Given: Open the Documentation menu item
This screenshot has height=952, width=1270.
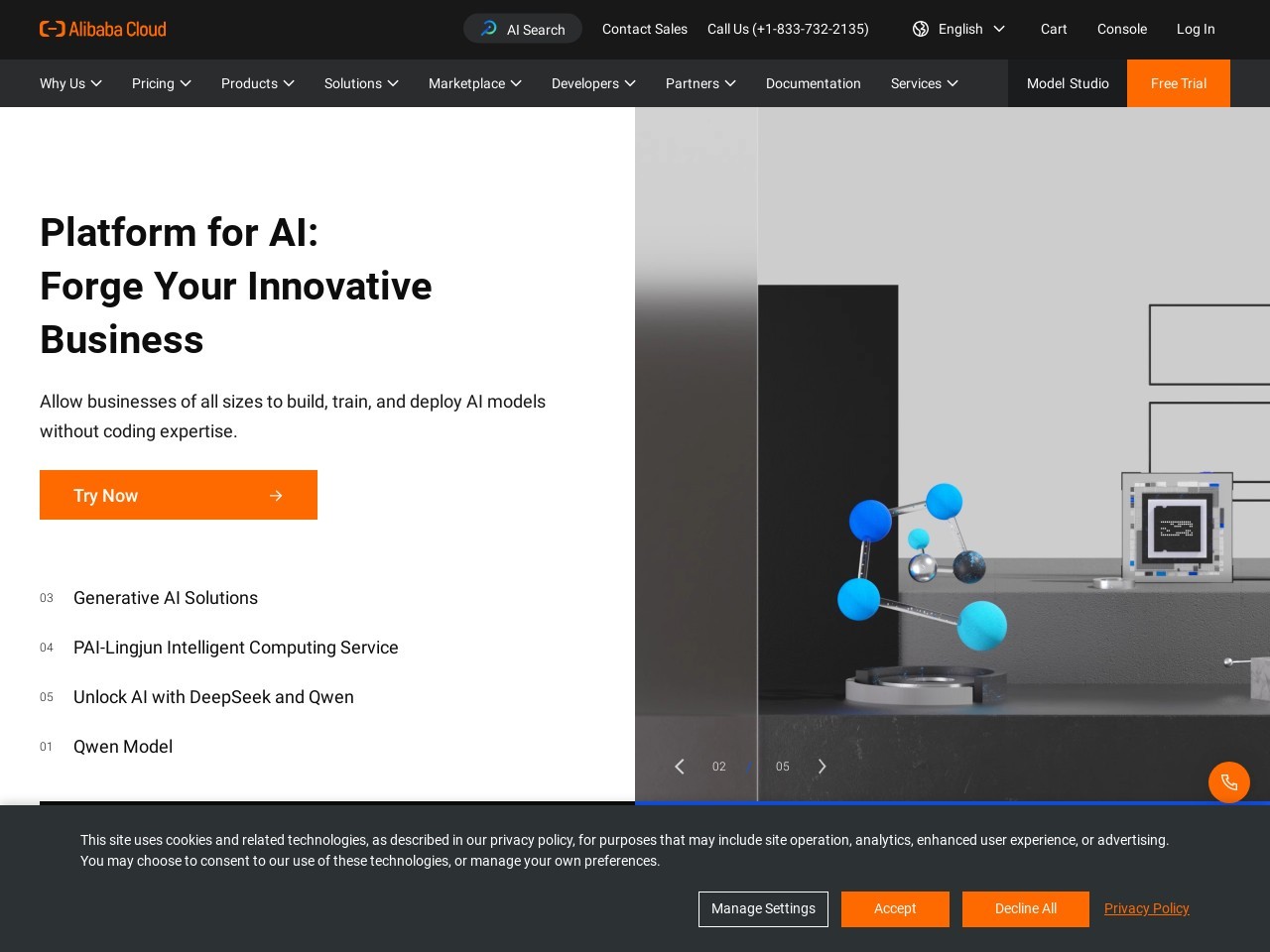Looking at the screenshot, I should pos(814,83).
